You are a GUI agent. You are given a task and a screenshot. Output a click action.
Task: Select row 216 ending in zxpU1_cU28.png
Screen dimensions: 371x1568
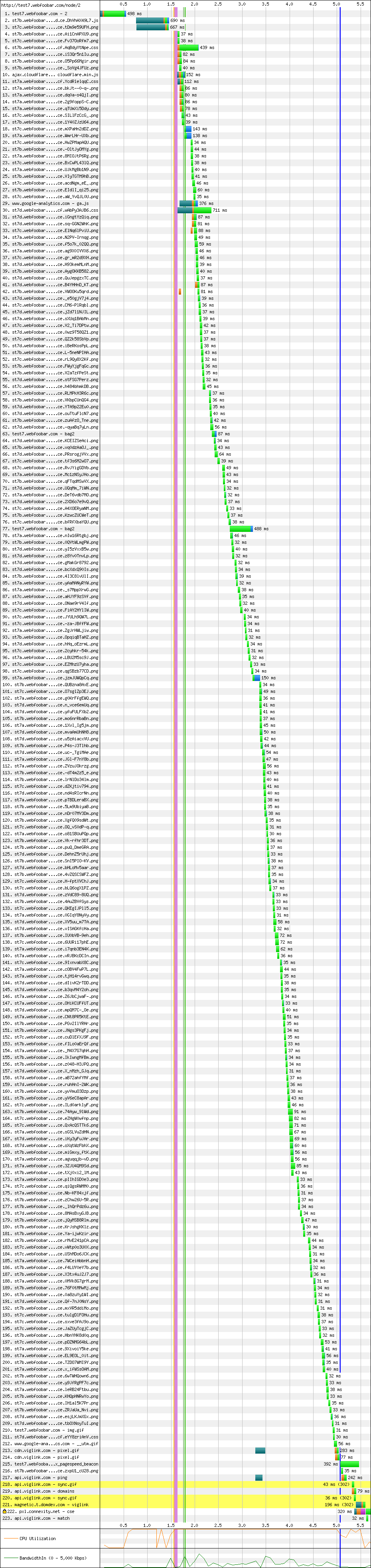click(x=50, y=1471)
